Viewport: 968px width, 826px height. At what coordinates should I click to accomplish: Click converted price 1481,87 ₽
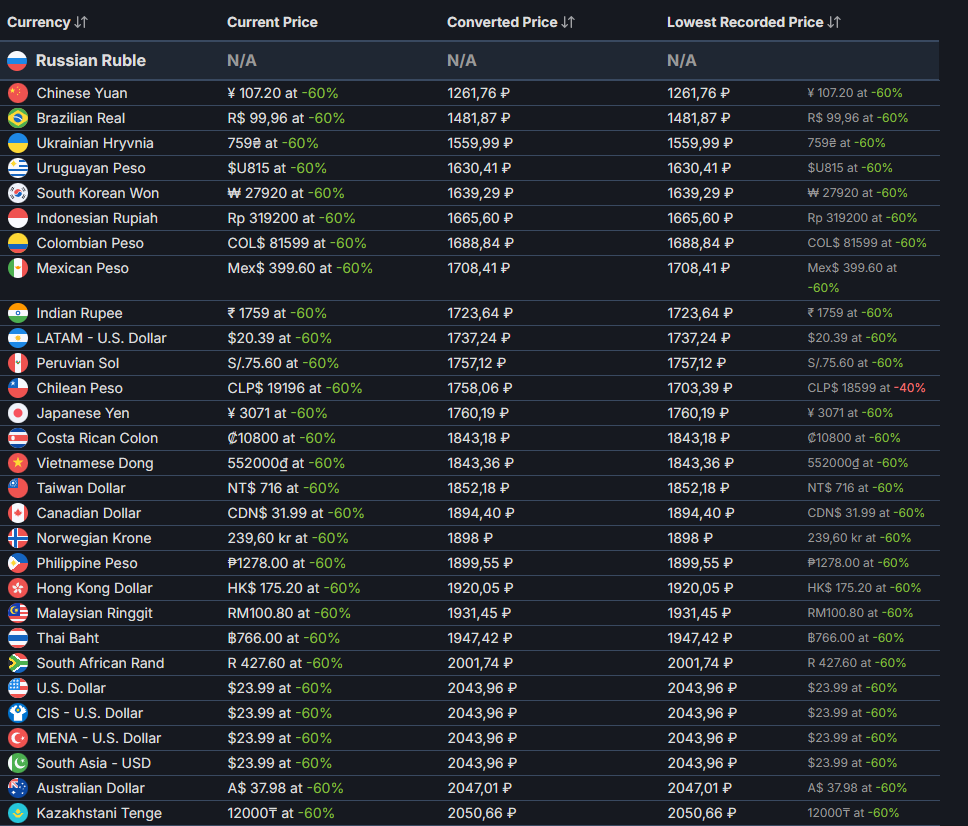[x=480, y=118]
